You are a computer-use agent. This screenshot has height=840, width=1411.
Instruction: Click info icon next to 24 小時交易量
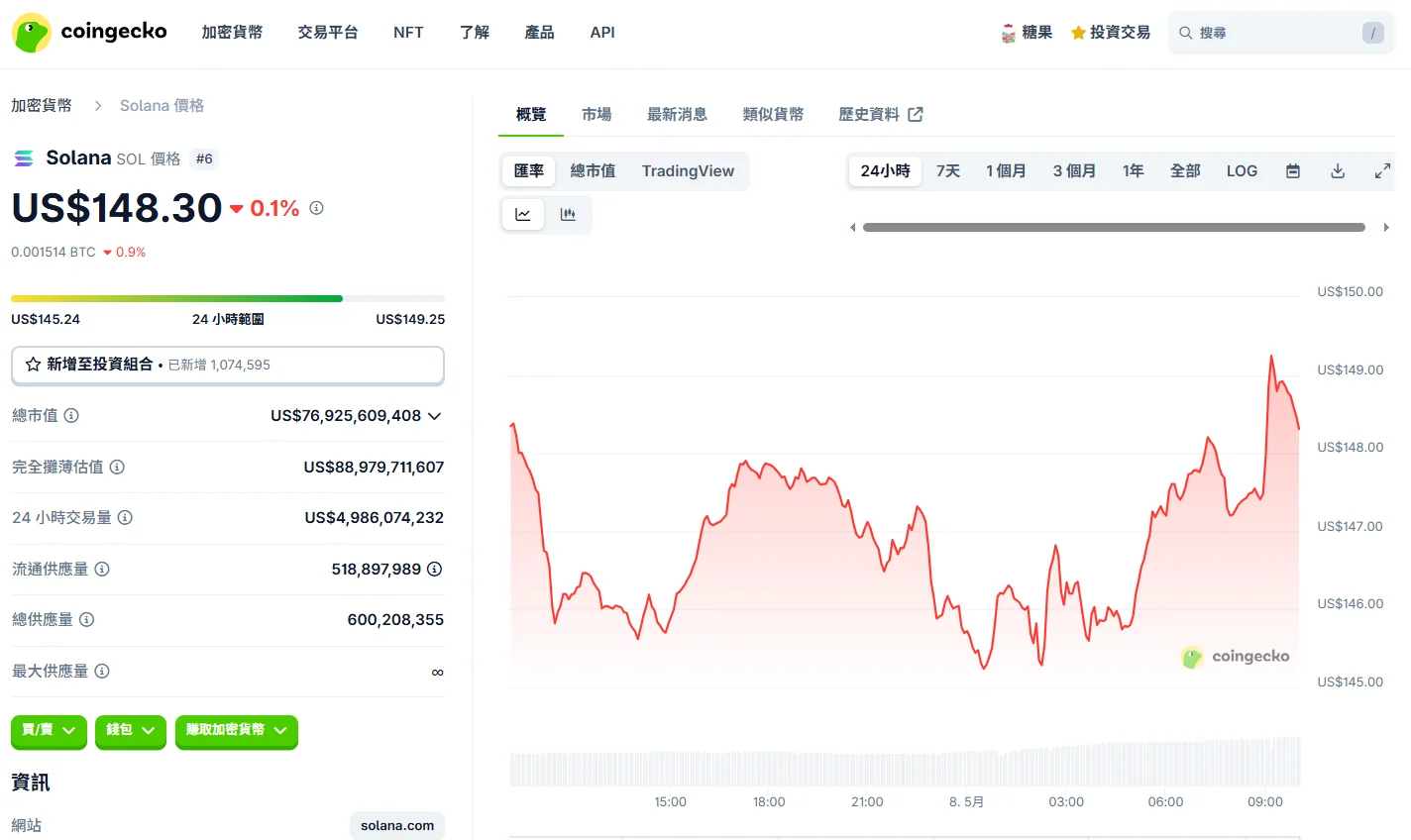(125, 517)
